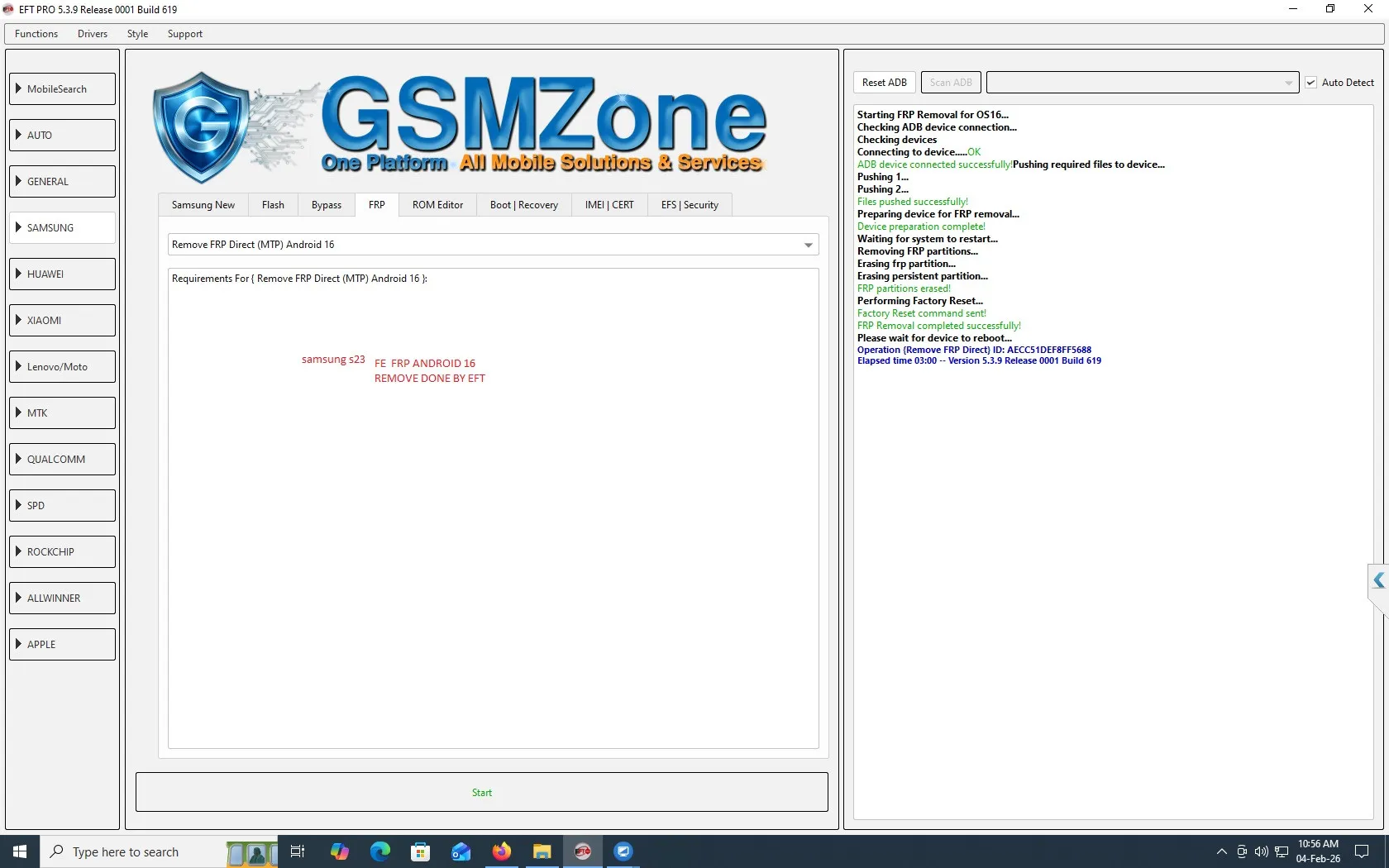Click the EFT Pro icon in the taskbar

(583, 851)
